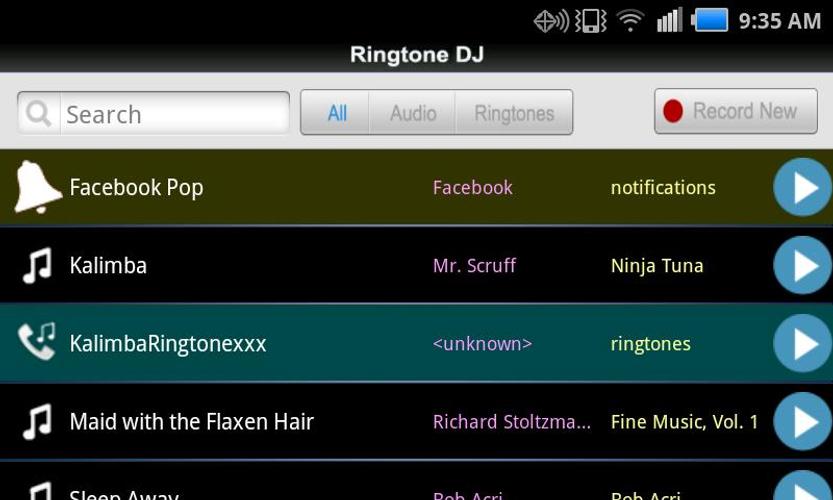The image size is (833, 500).
Task: Switch to the Ringtones filter tab
Action: 514,113
